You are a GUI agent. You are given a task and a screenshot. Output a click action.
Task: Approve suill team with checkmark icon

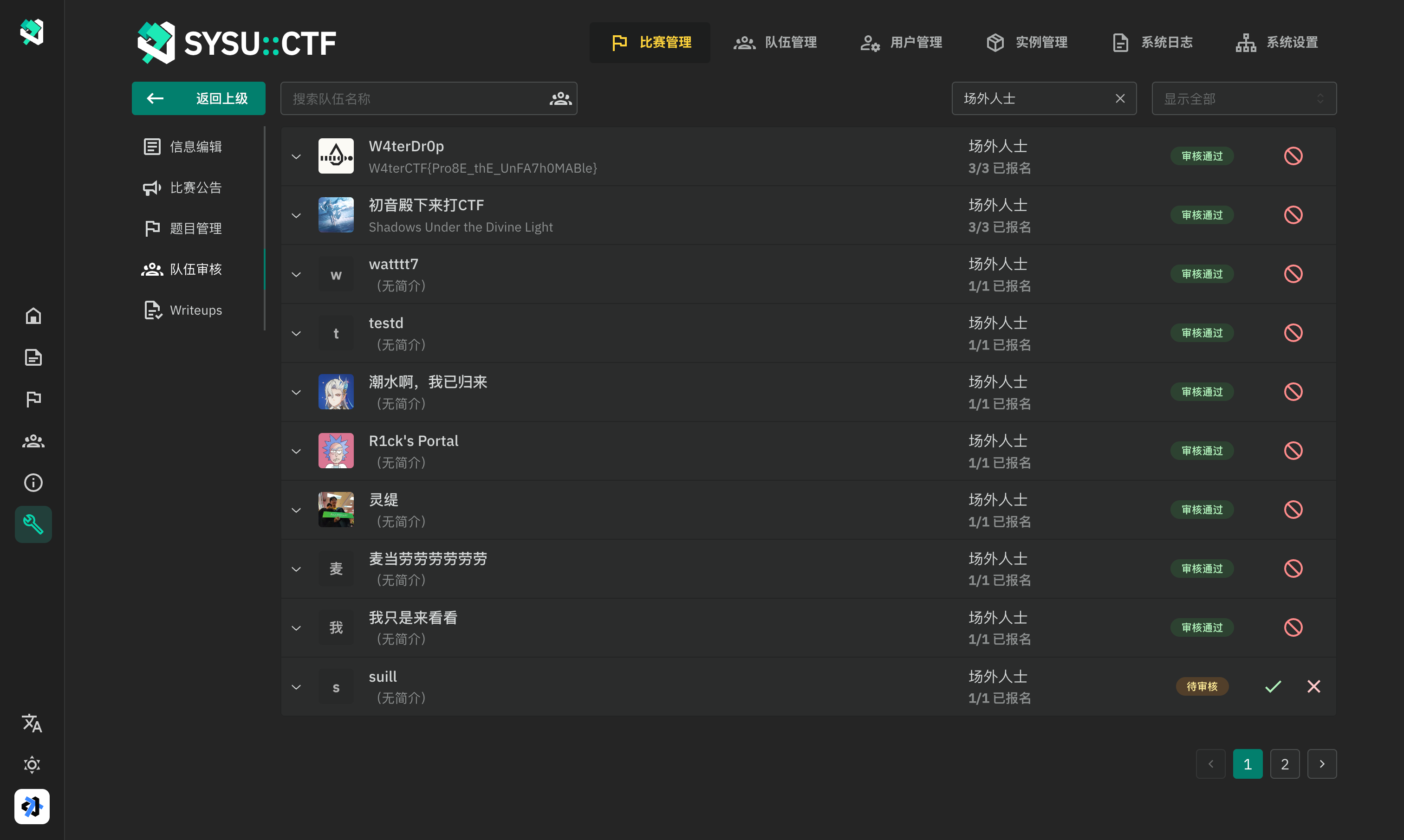point(1273,686)
